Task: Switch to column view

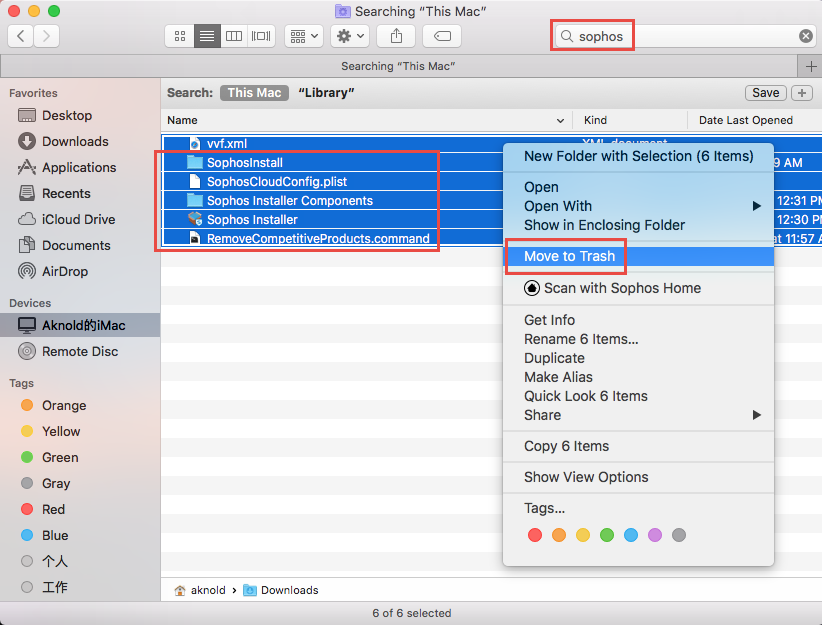Action: (233, 36)
